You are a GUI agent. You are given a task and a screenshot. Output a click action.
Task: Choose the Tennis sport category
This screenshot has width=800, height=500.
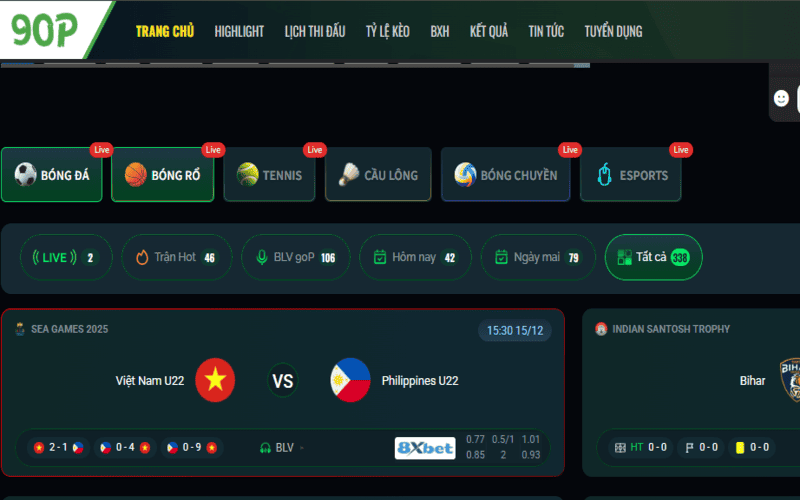(273, 176)
